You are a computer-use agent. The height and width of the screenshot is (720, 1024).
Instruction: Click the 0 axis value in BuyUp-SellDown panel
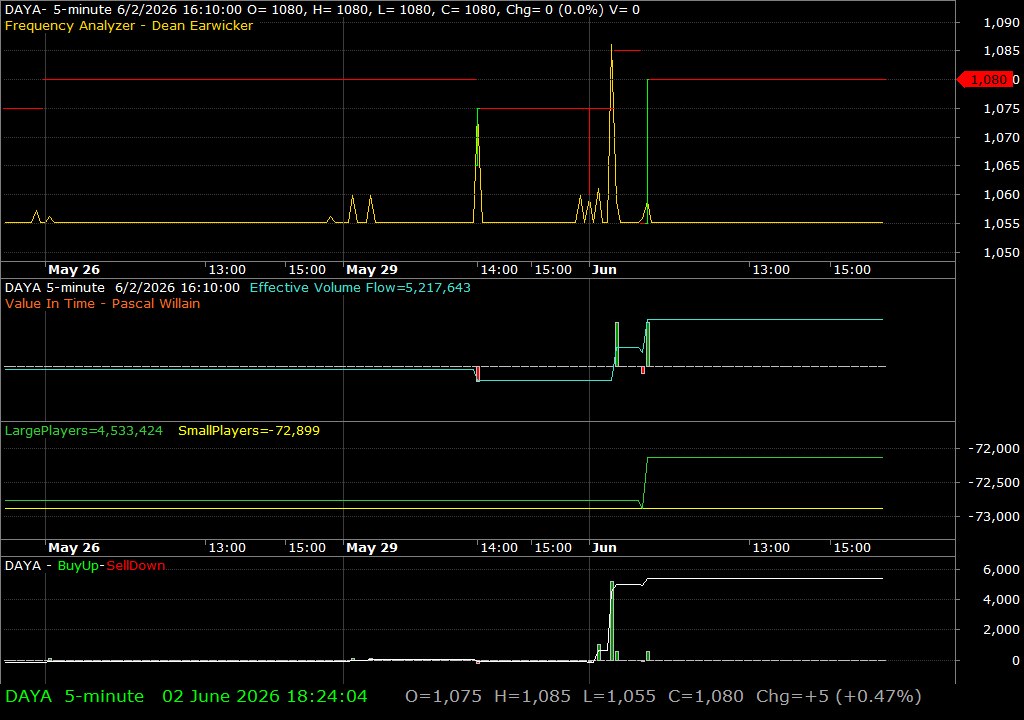(x=1016, y=661)
